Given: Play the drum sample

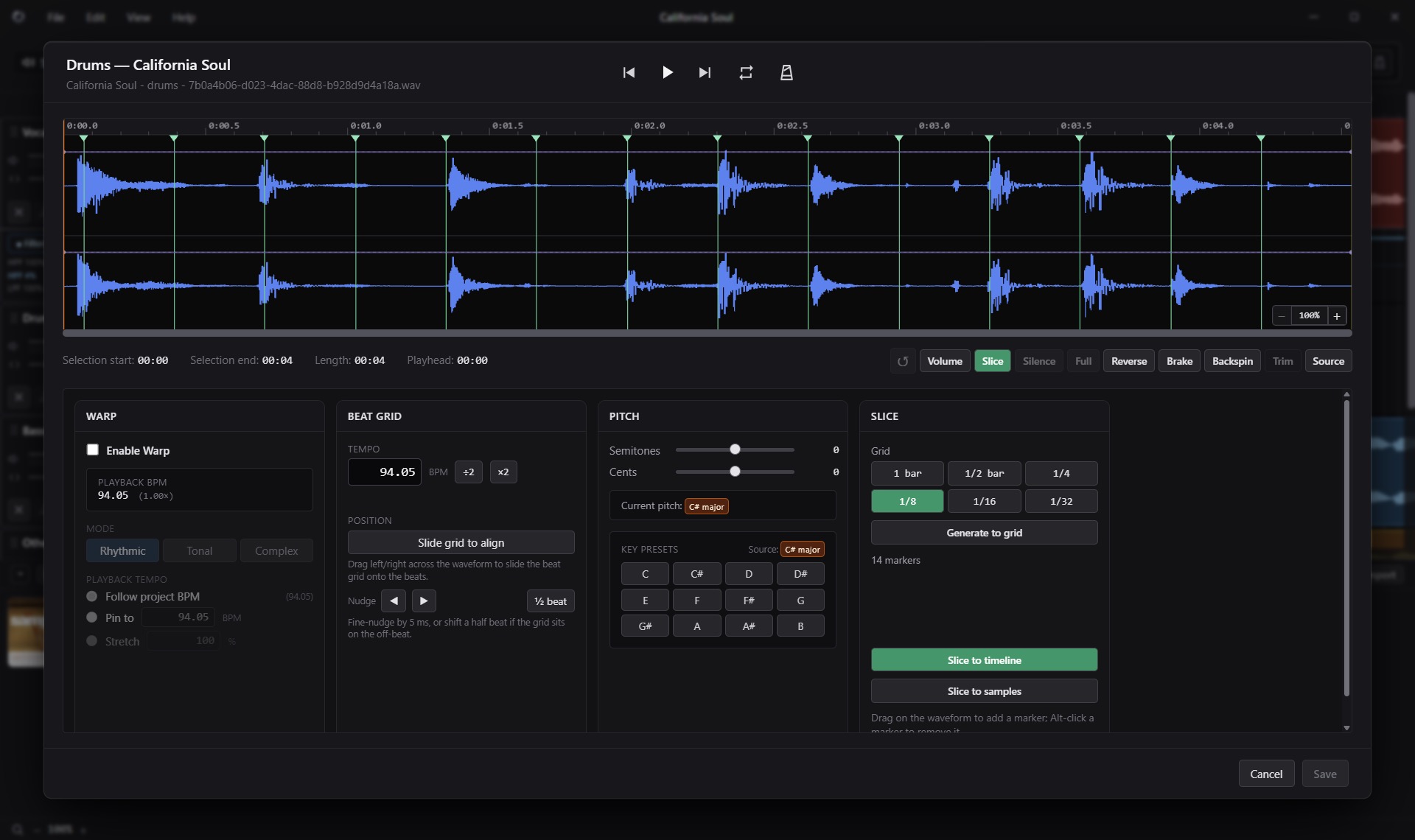Looking at the screenshot, I should [667, 72].
